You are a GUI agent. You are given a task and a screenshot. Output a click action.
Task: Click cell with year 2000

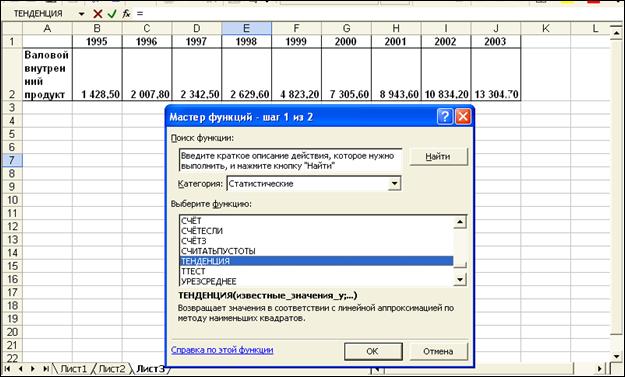(346, 41)
